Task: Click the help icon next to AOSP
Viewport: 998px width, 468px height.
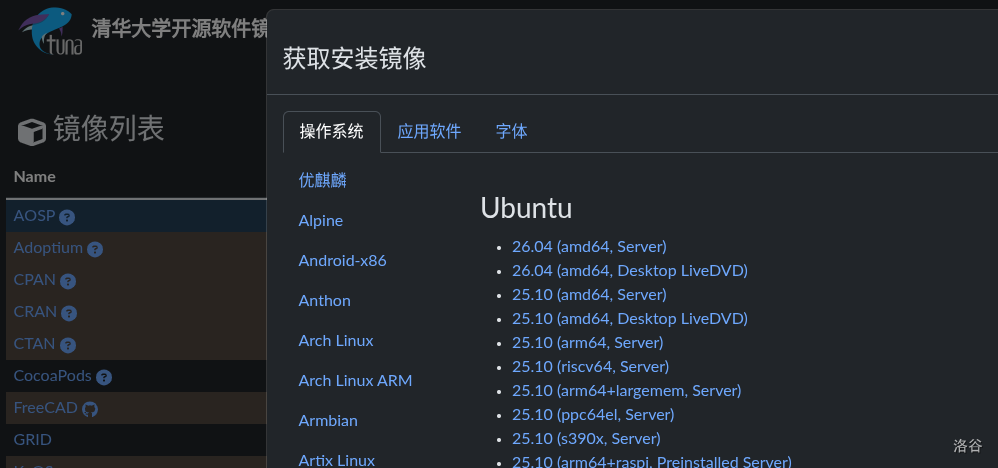Action: [67, 217]
